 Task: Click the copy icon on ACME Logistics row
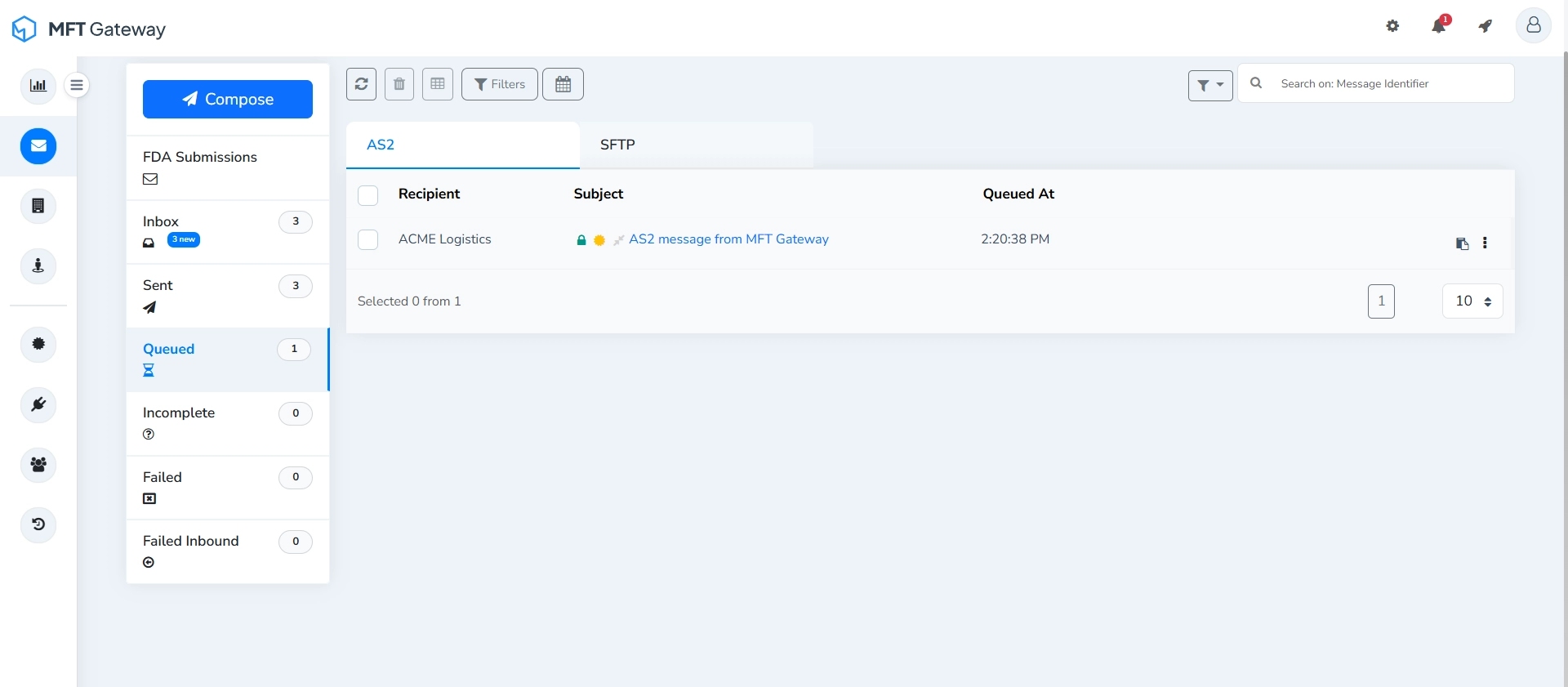[x=1463, y=243]
